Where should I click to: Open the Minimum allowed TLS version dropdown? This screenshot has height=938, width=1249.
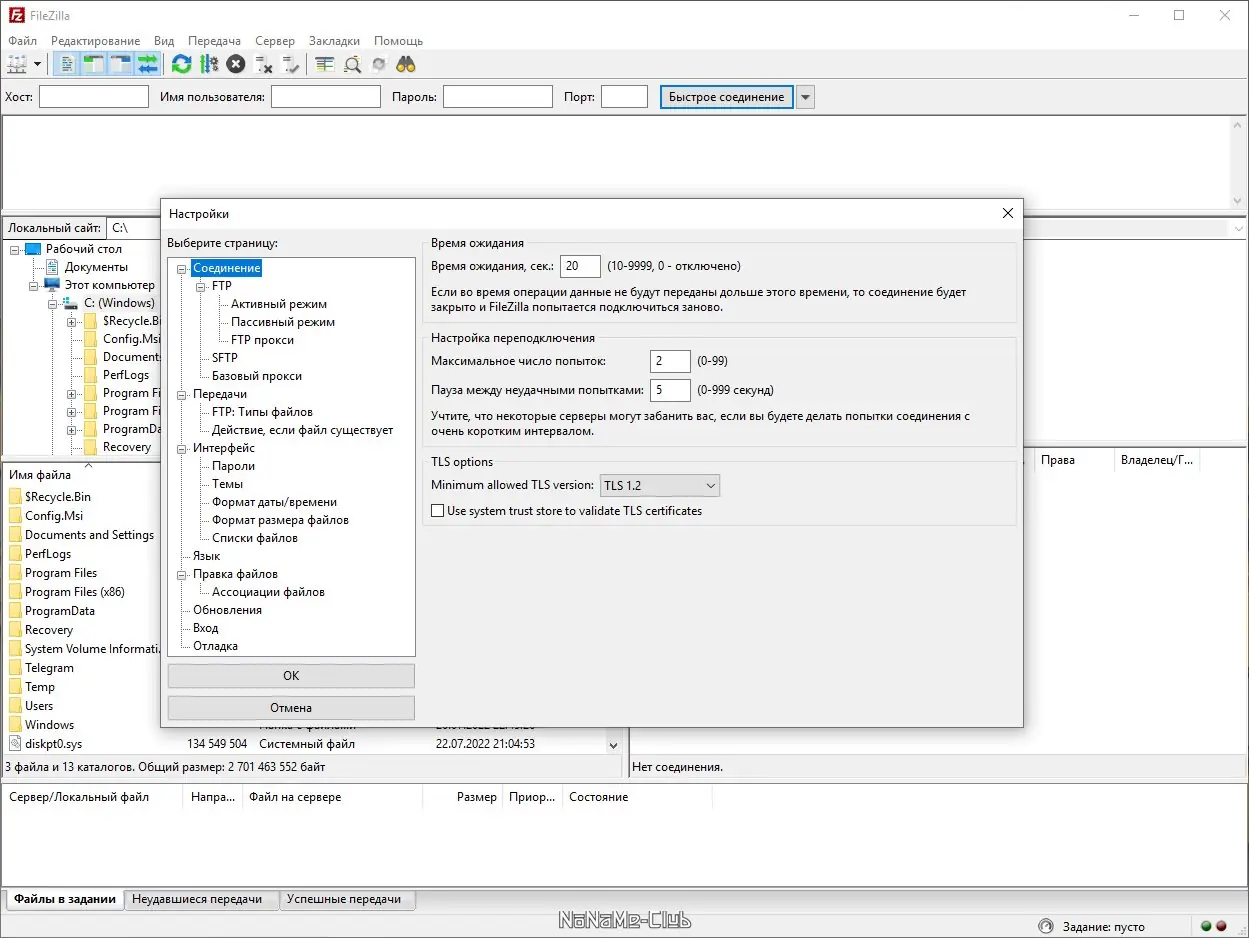pyautogui.click(x=660, y=486)
